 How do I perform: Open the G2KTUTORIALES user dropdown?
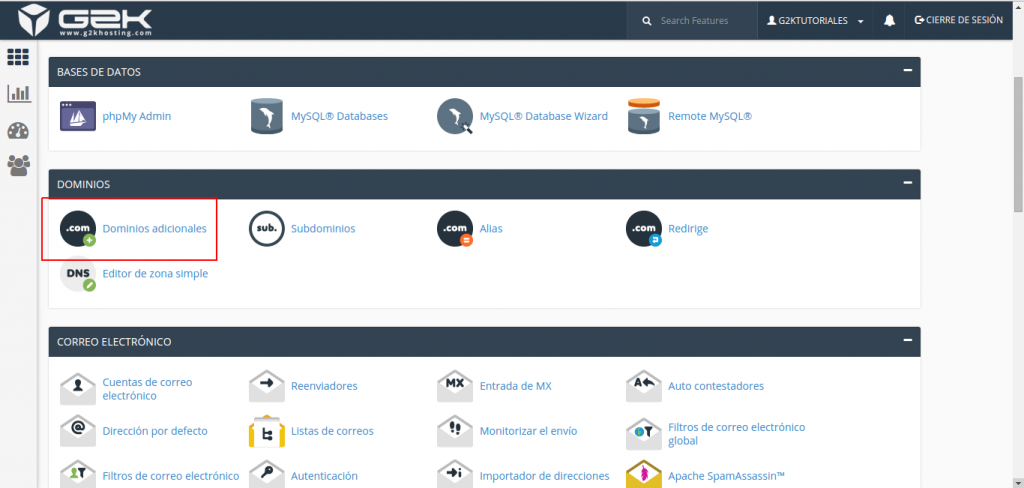point(814,20)
